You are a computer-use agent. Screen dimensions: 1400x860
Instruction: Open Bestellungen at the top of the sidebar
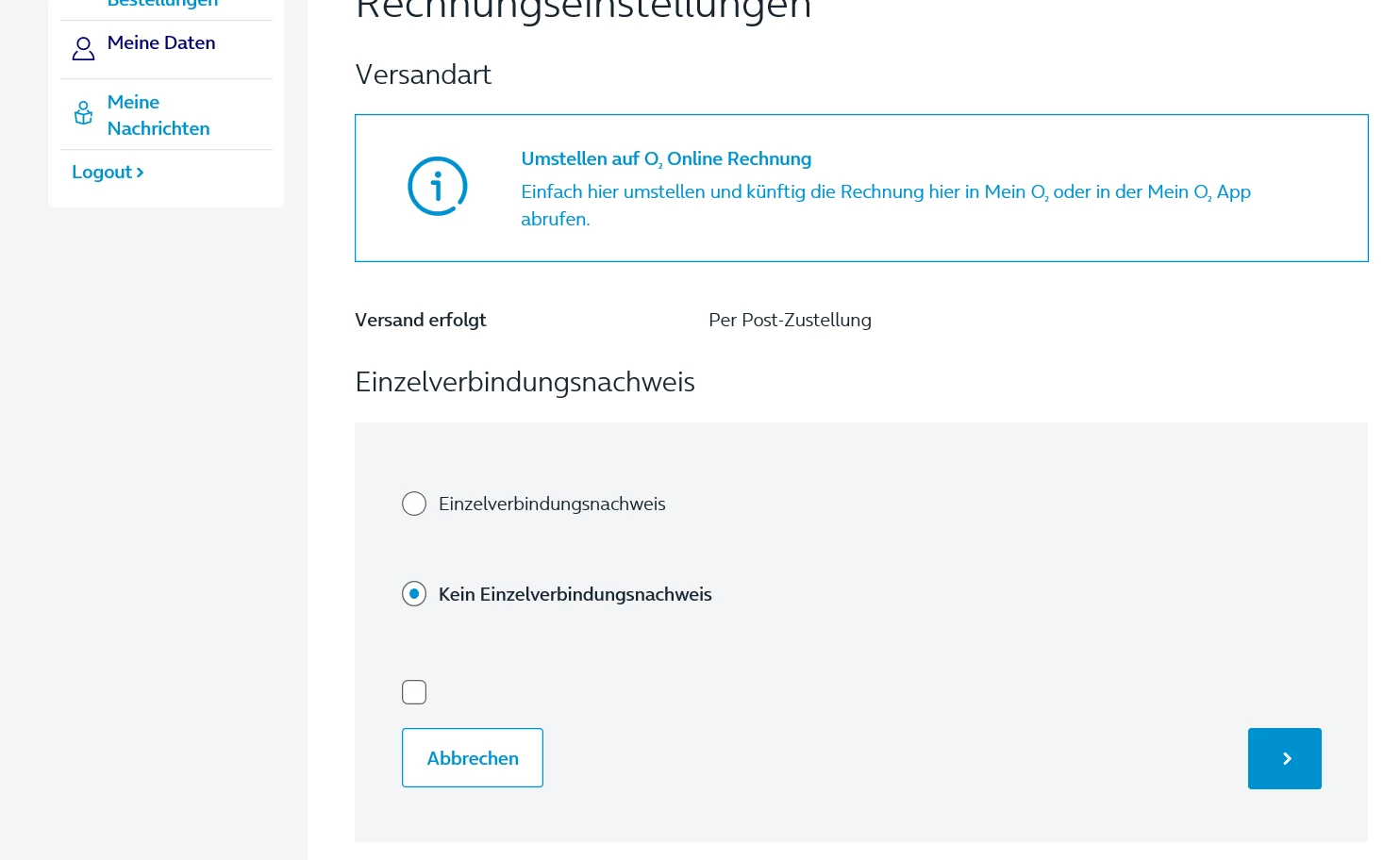[x=162, y=4]
